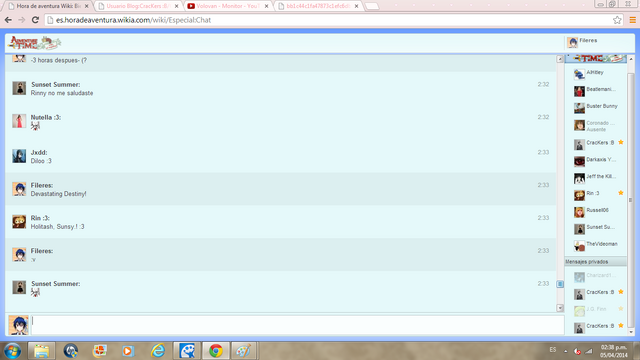Click Jxdd's avatar in chat
Image resolution: width=640 pixels, height=360 pixels.
click(19, 156)
